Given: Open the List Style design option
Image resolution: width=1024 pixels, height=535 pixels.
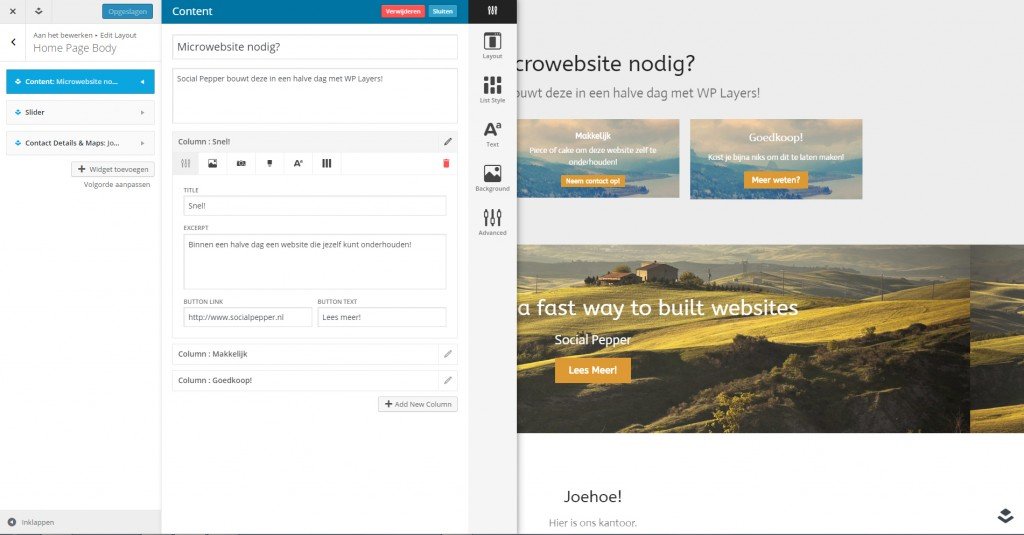Looking at the screenshot, I should [492, 89].
